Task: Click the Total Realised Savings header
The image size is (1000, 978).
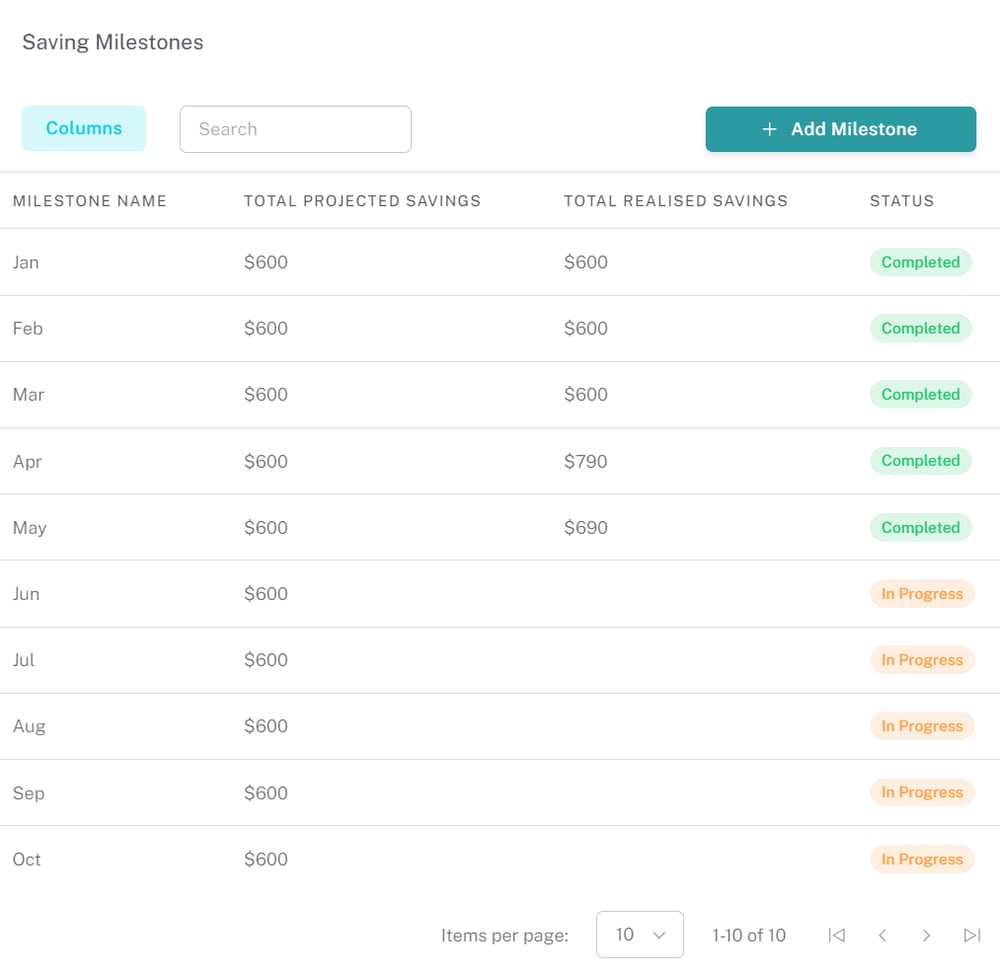Action: [x=676, y=201]
